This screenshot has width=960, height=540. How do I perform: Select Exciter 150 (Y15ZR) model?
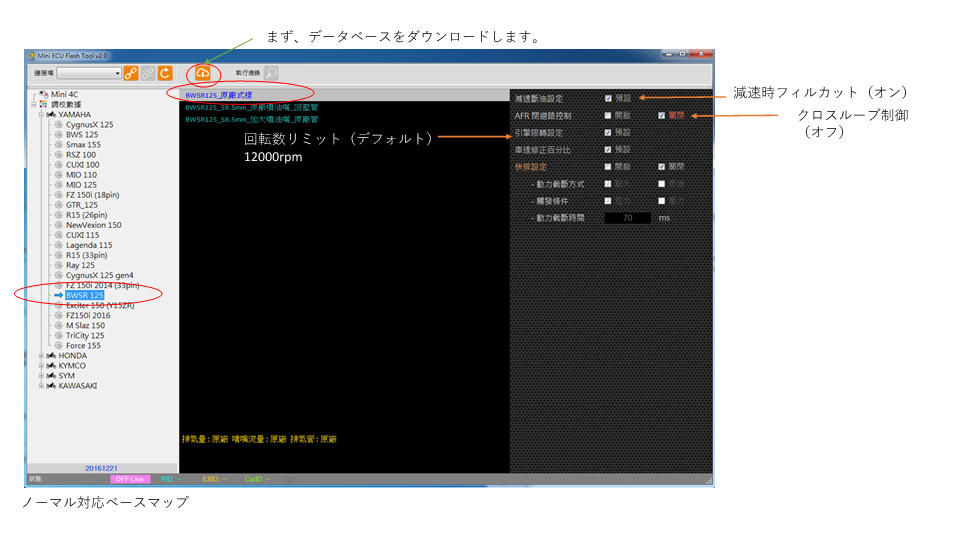pyautogui.click(x=100, y=306)
